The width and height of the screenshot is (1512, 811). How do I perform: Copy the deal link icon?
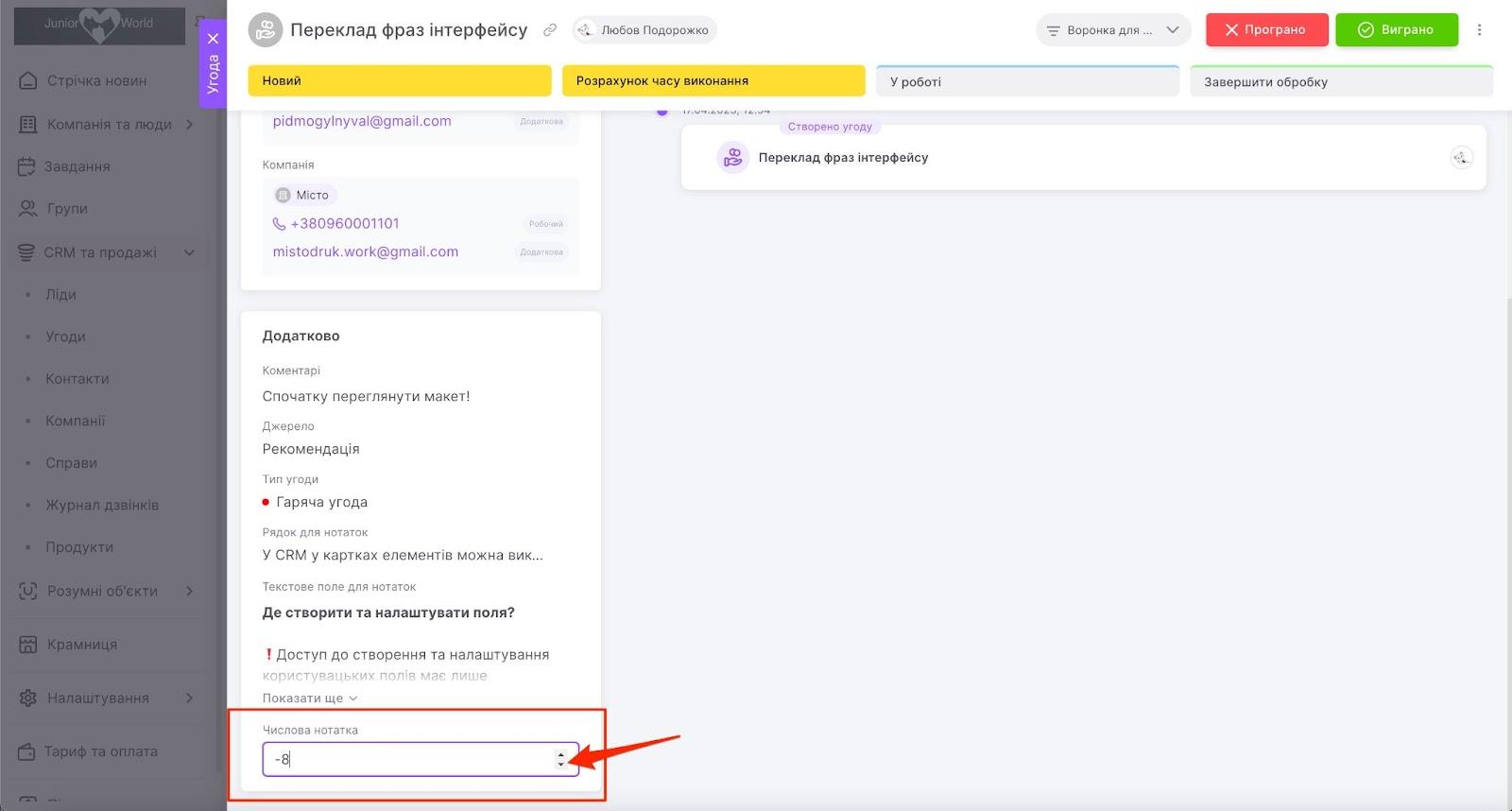pyautogui.click(x=549, y=30)
